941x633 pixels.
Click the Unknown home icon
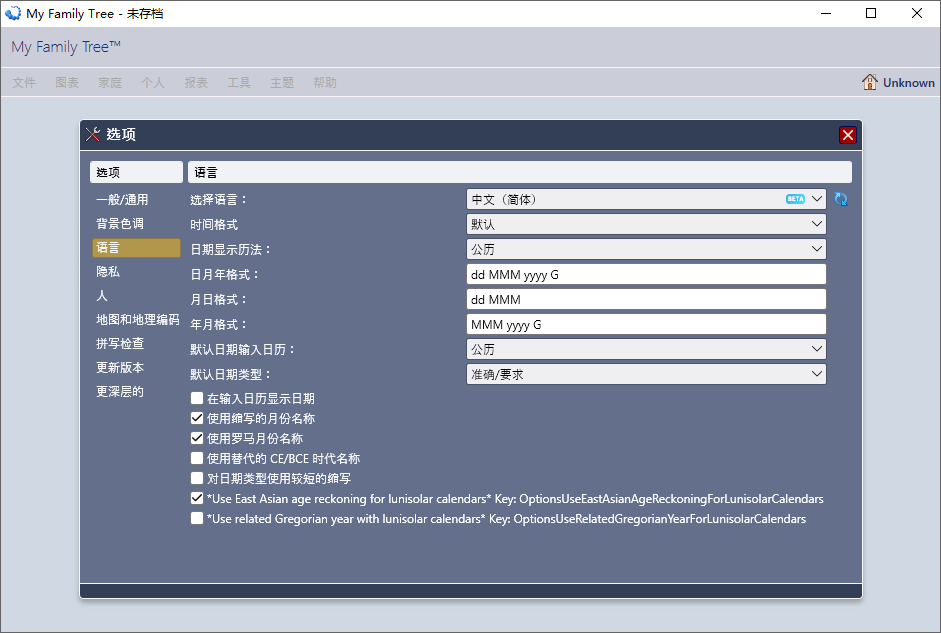click(x=870, y=82)
